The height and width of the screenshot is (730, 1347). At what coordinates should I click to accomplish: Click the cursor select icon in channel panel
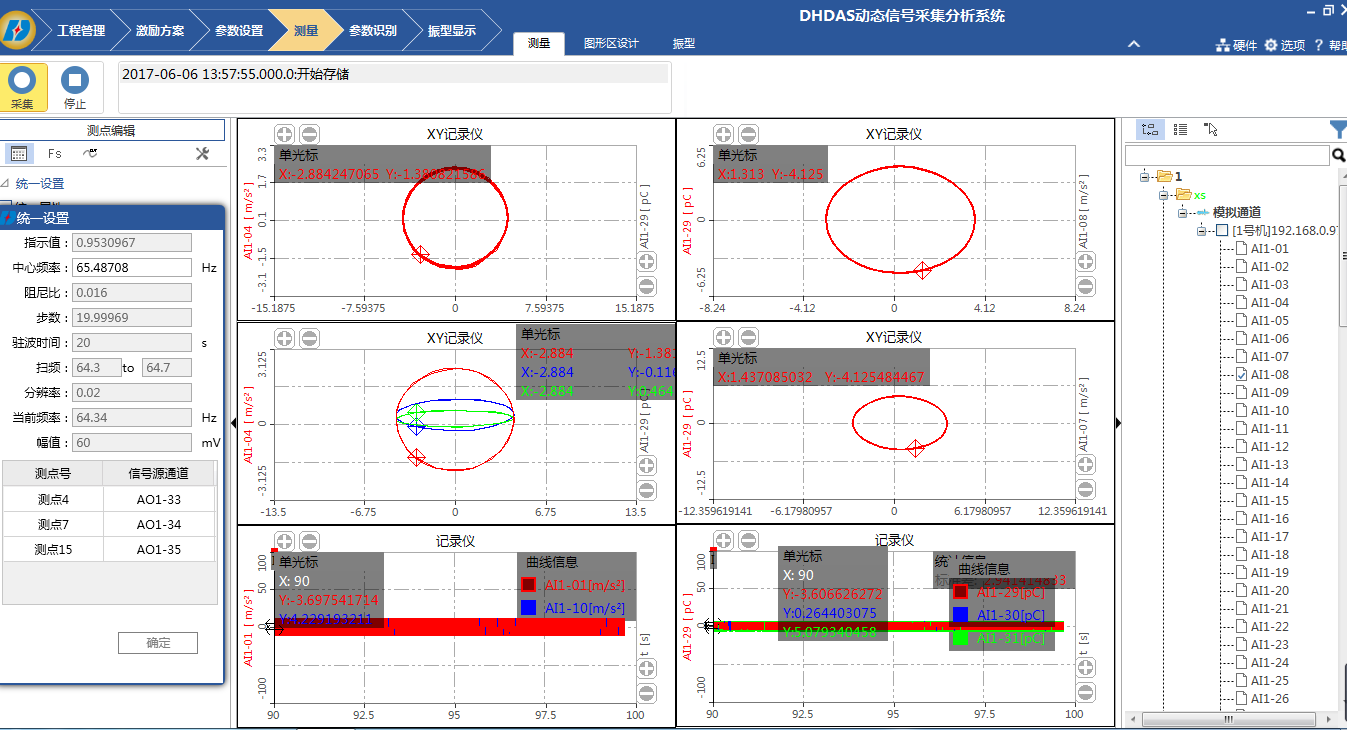1211,129
